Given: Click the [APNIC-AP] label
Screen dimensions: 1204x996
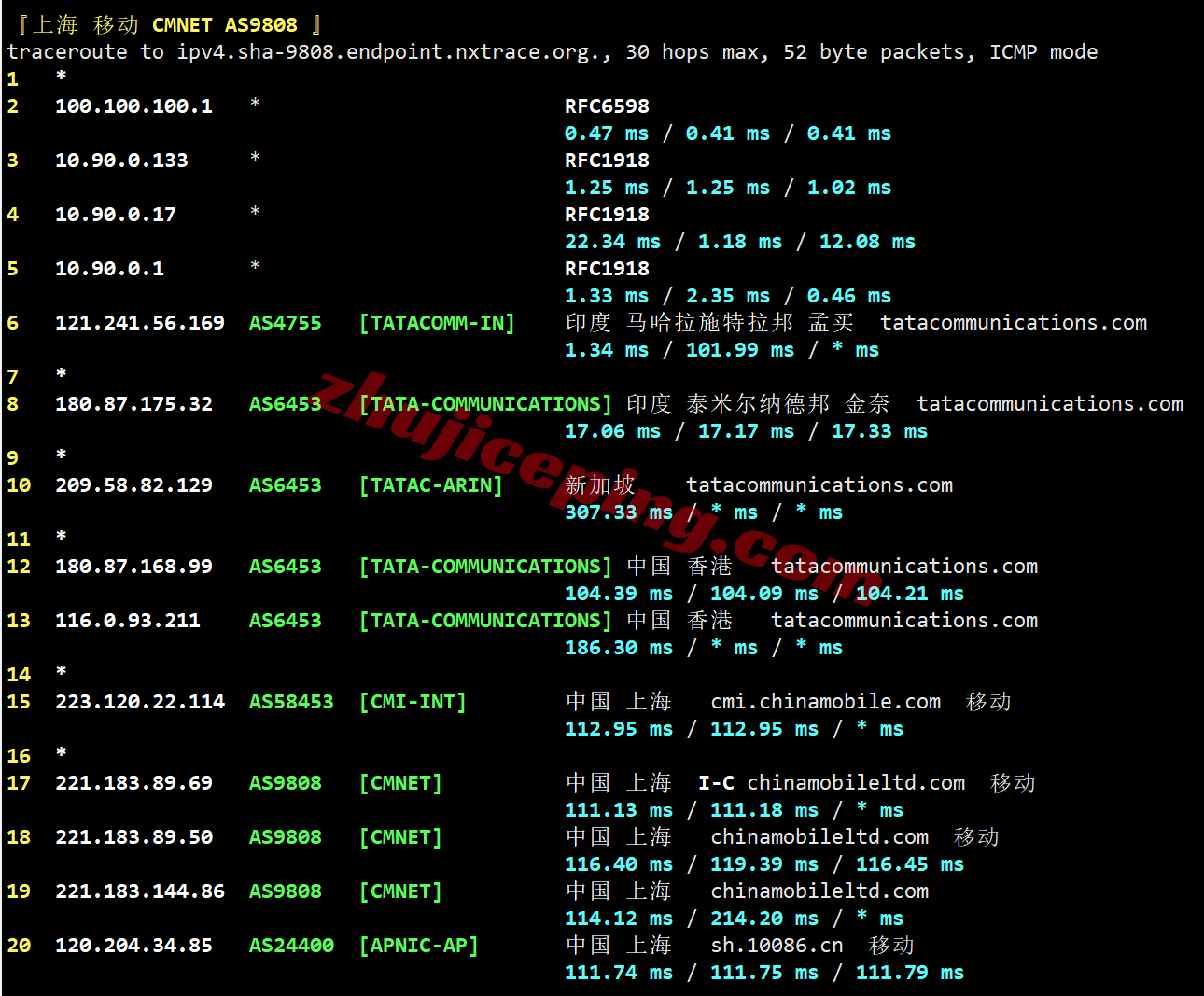Looking at the screenshot, I should (x=419, y=946).
